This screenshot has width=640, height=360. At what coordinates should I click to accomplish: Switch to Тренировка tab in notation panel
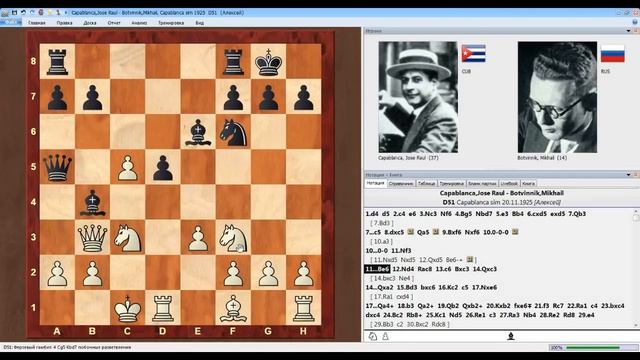pyautogui.click(x=451, y=184)
